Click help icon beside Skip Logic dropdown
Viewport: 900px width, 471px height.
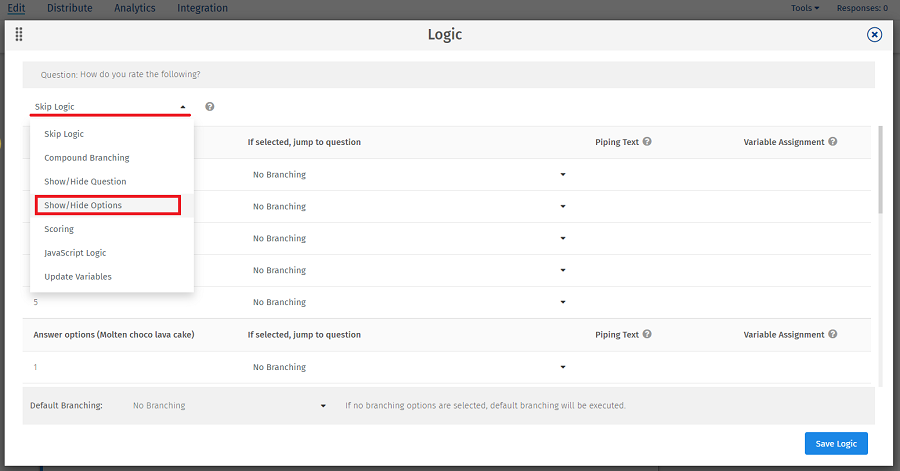pos(210,107)
